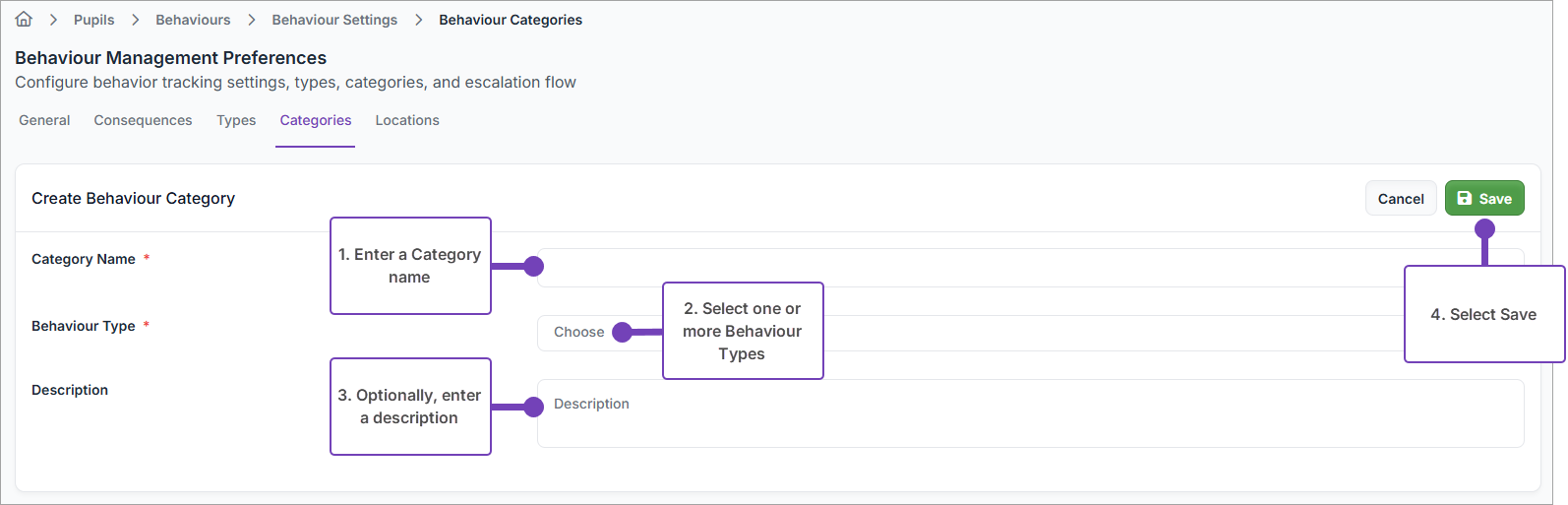Image resolution: width=1568 pixels, height=505 pixels.
Task: Click the Behaviour Type field label
Action: click(84, 326)
